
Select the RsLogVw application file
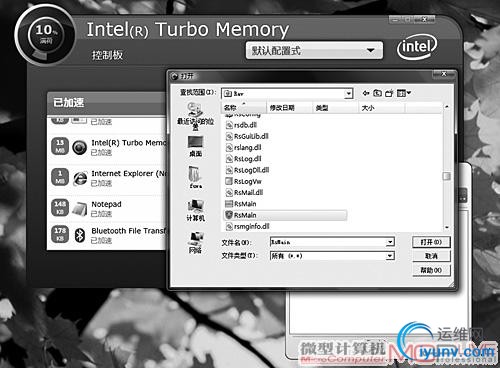[243, 181]
